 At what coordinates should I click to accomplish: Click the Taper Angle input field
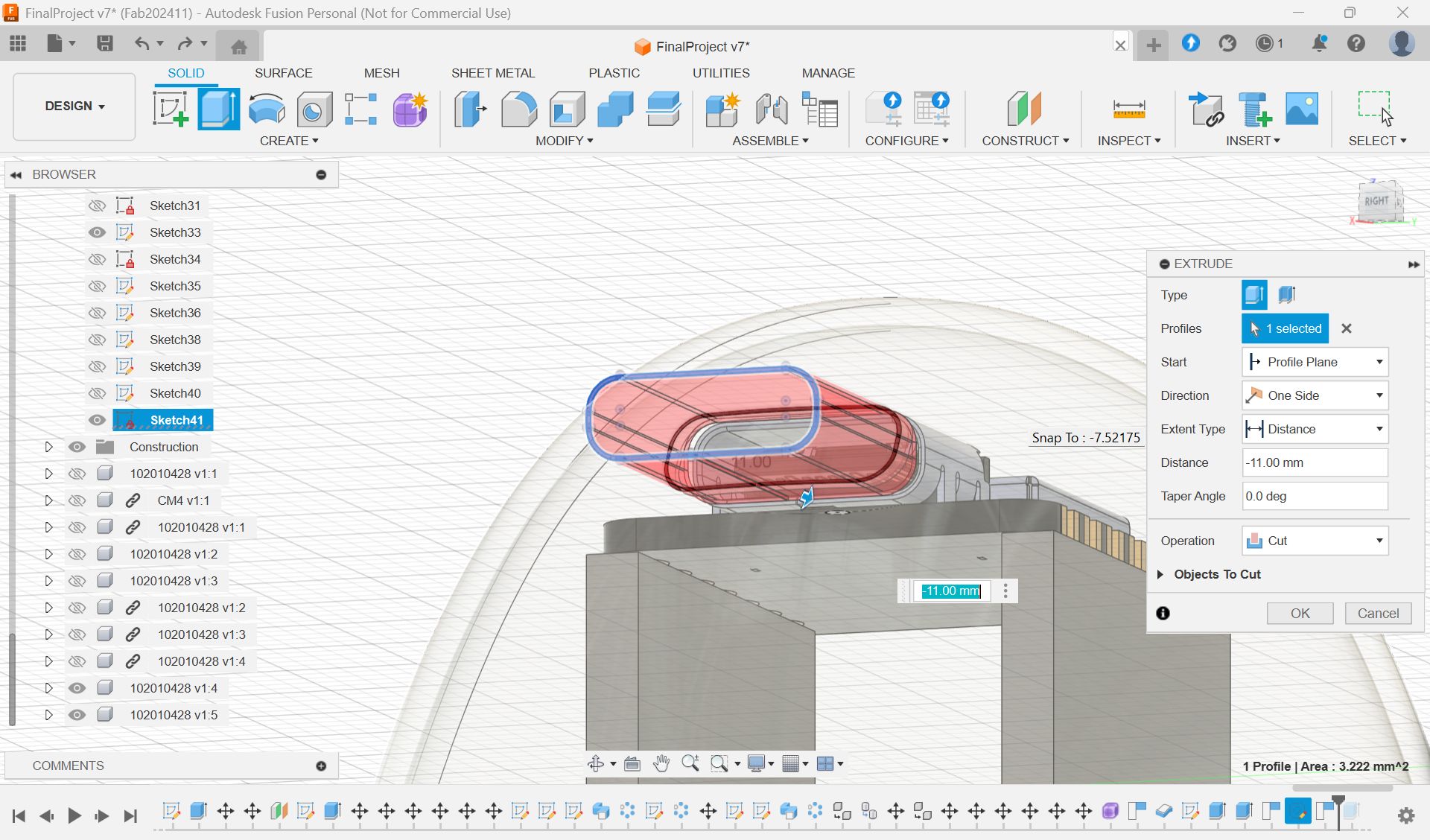1315,496
